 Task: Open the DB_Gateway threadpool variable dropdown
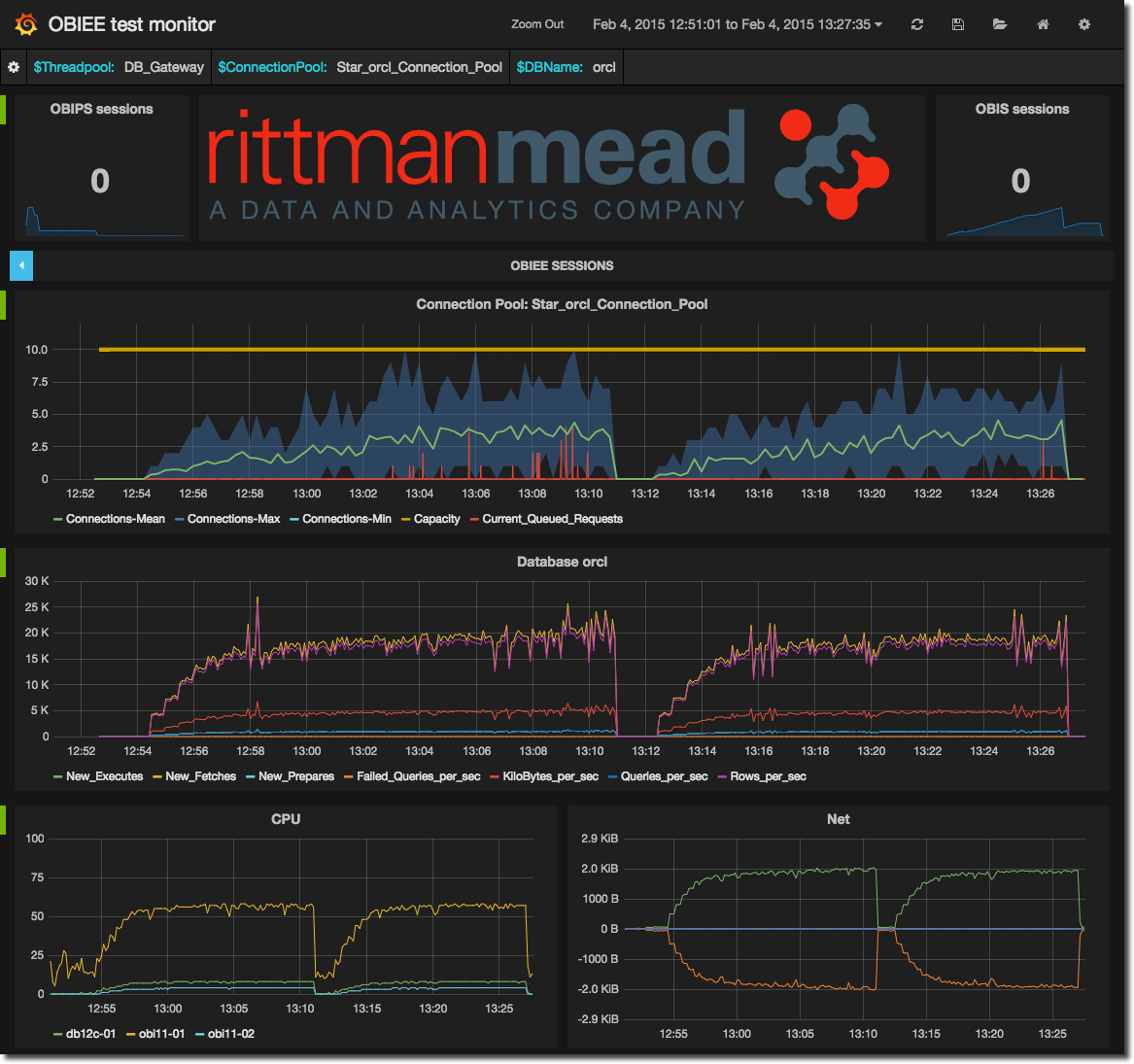pos(164,67)
